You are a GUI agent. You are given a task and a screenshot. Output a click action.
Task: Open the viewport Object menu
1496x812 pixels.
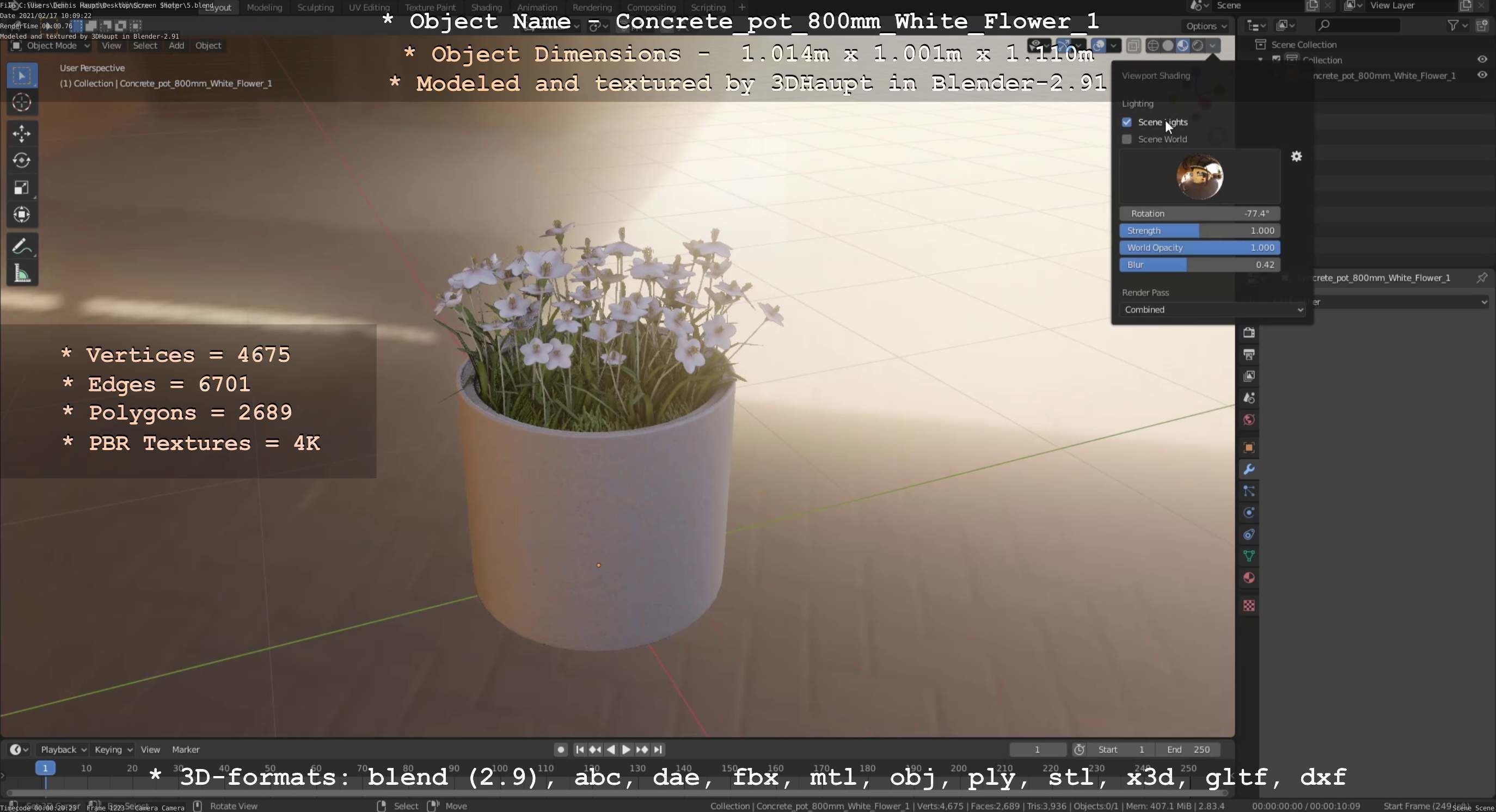tap(208, 45)
